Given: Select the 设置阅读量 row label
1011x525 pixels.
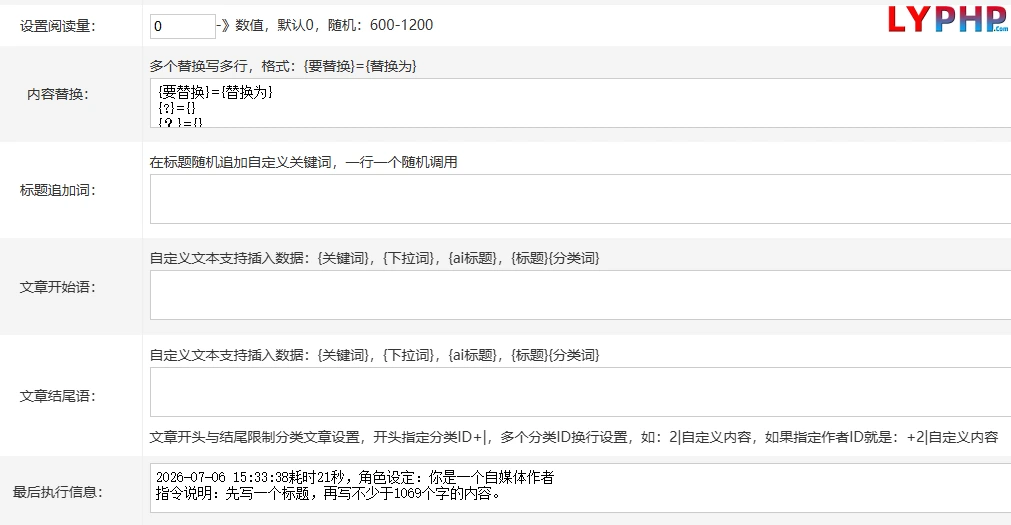Looking at the screenshot, I should [57, 26].
